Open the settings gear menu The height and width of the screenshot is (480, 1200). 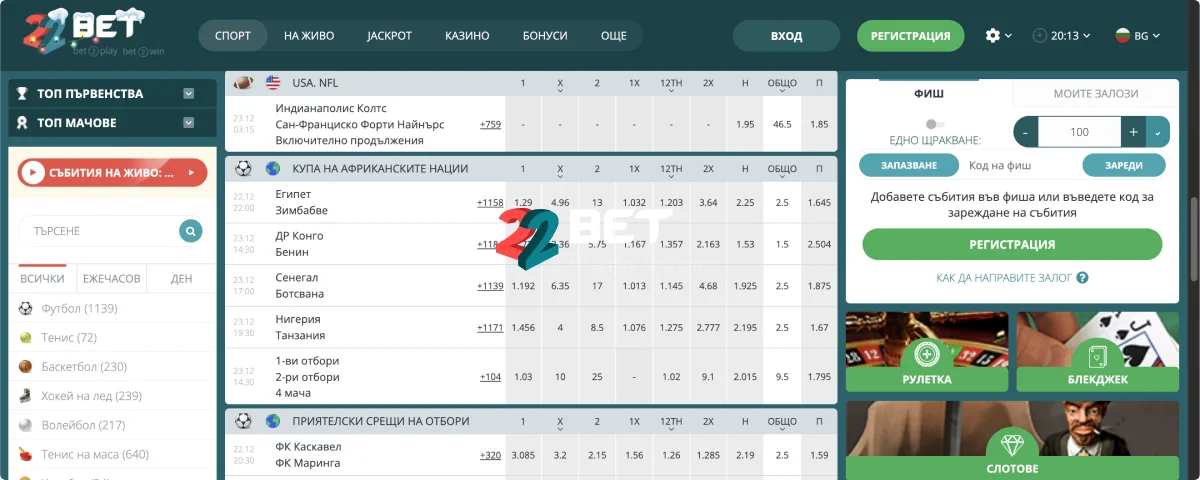point(998,36)
